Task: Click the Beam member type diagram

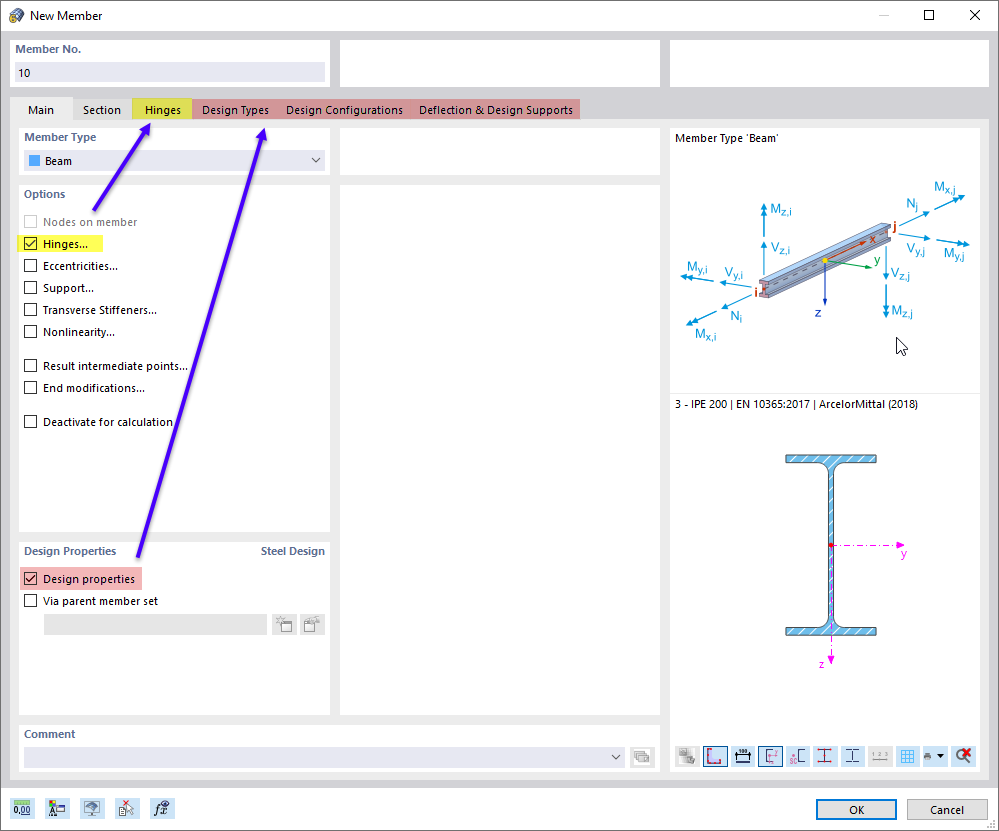Action: point(825,261)
